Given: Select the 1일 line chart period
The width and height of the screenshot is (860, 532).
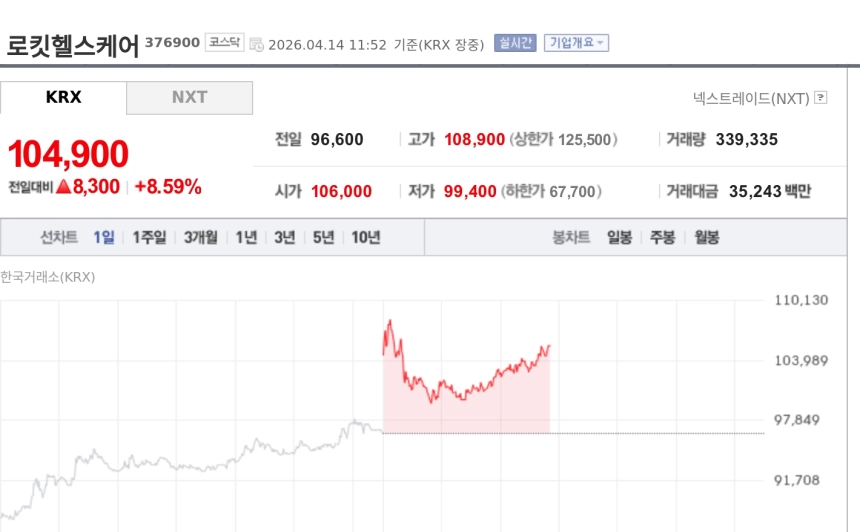Looking at the screenshot, I should point(104,237).
